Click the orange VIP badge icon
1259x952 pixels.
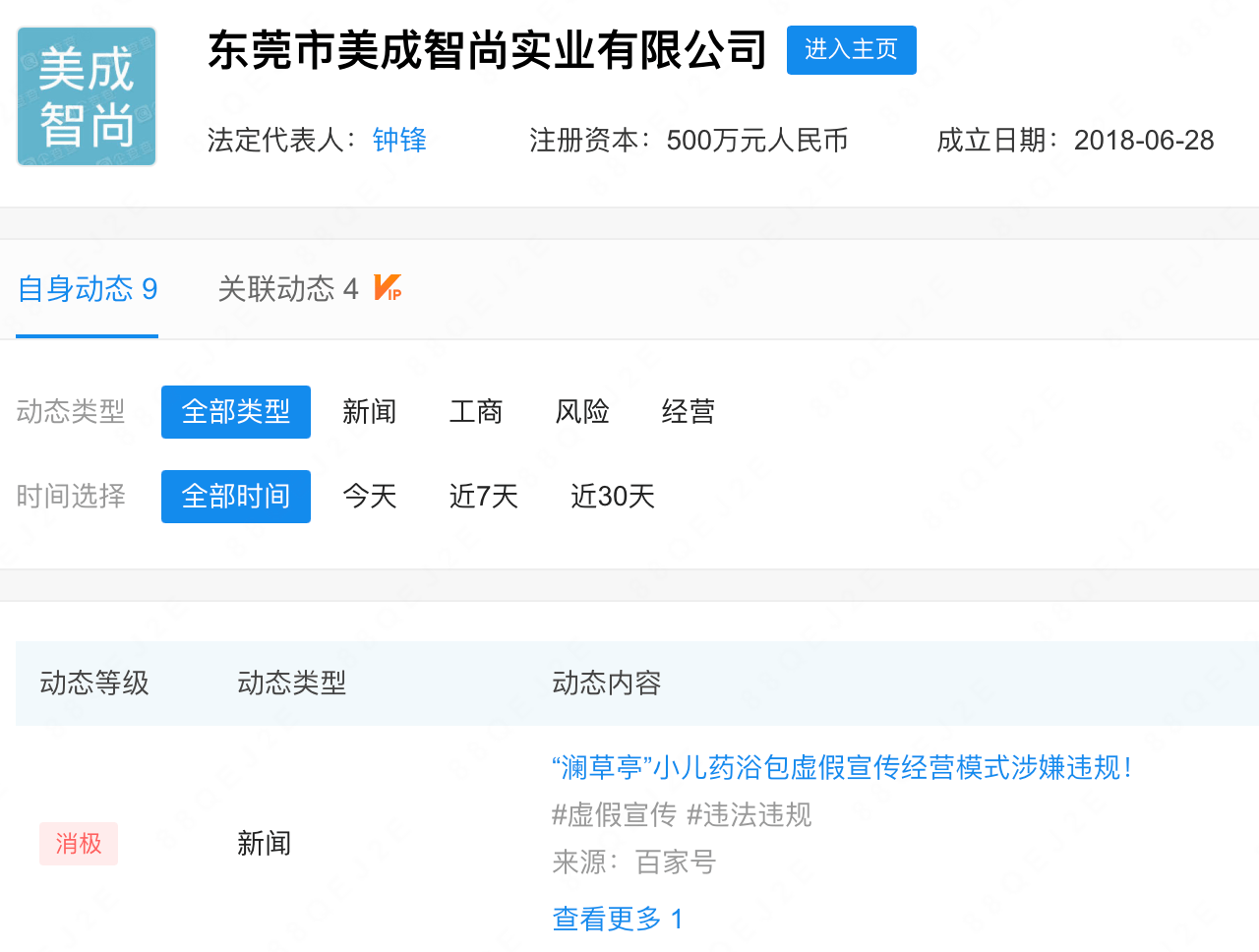pos(388,288)
